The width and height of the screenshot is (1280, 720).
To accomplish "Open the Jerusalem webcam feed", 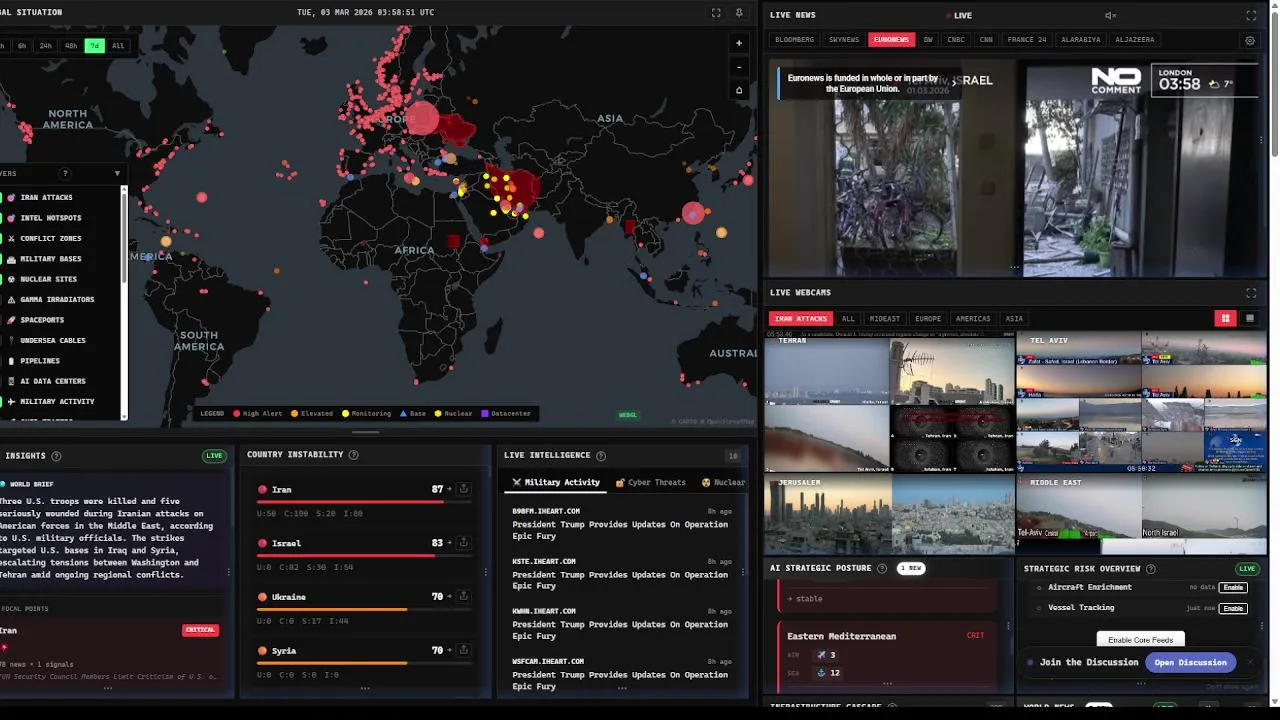I will (890, 515).
